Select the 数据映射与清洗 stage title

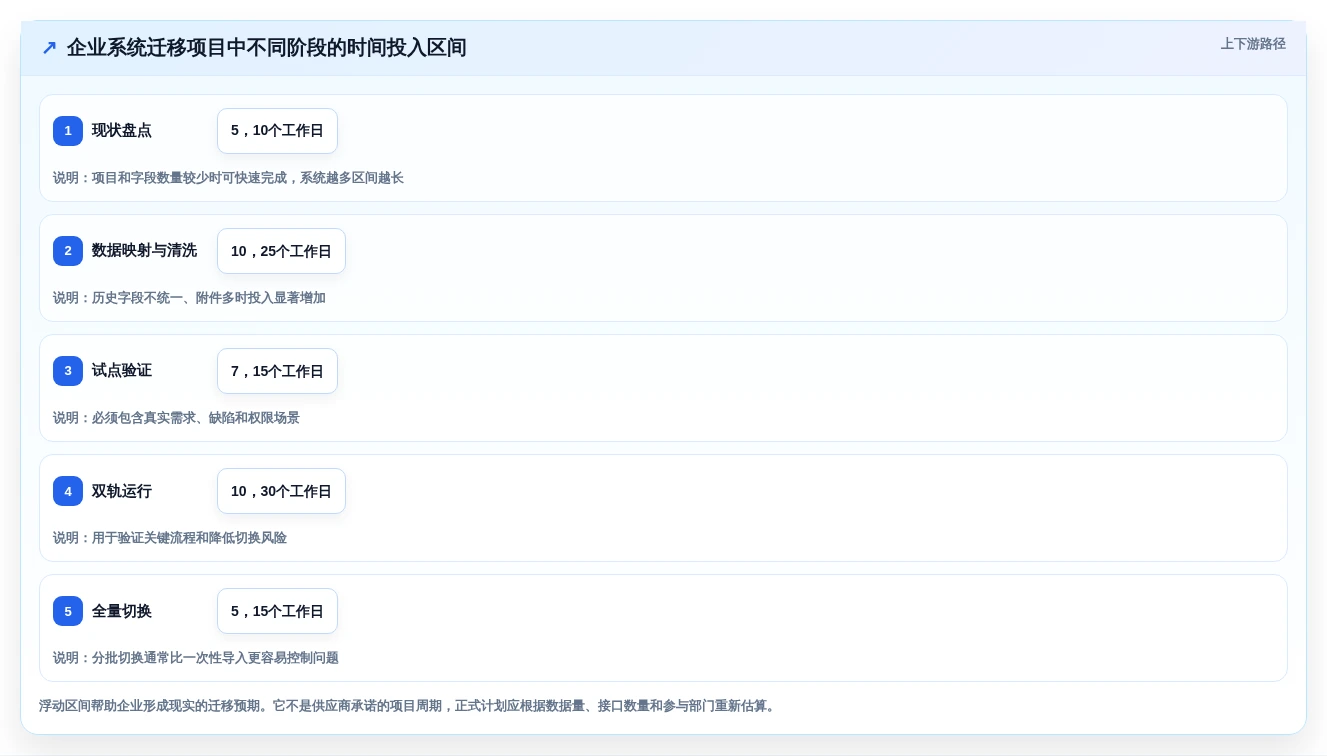[x=144, y=251]
